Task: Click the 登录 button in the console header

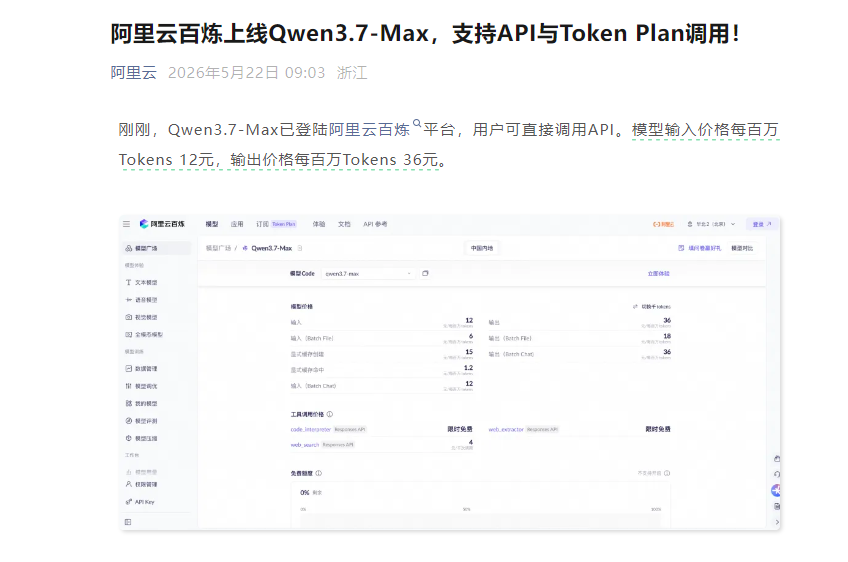Action: click(762, 224)
